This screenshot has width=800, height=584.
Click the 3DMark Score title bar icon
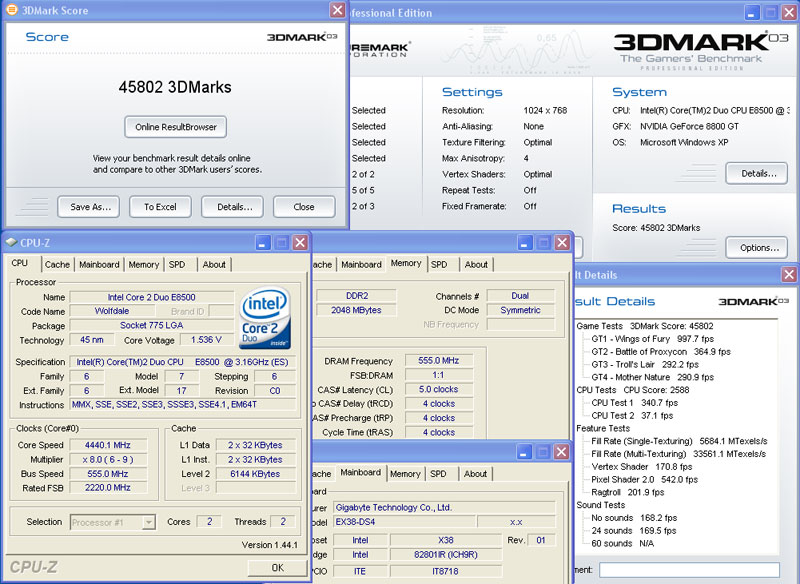coord(11,9)
